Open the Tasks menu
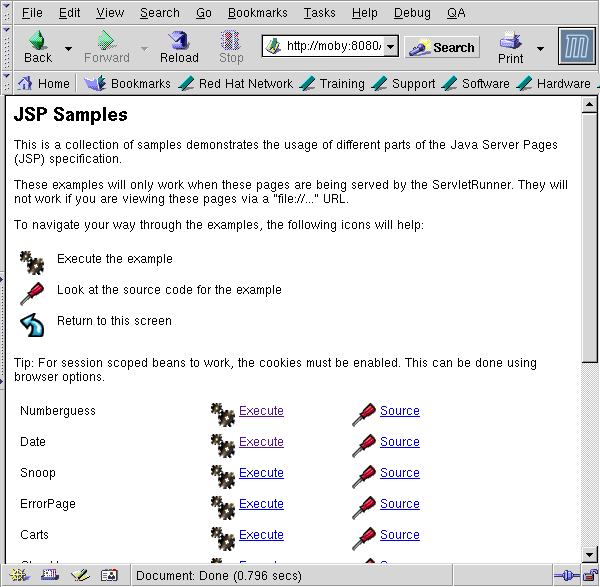This screenshot has width=600, height=587. (319, 13)
